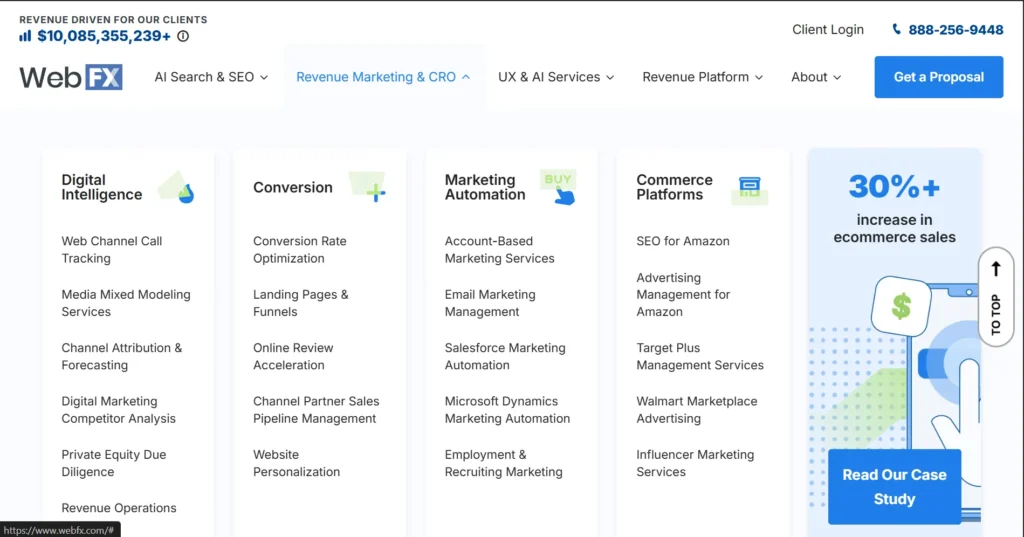Click the dollar sign illustration badge

pyautogui.click(x=901, y=306)
